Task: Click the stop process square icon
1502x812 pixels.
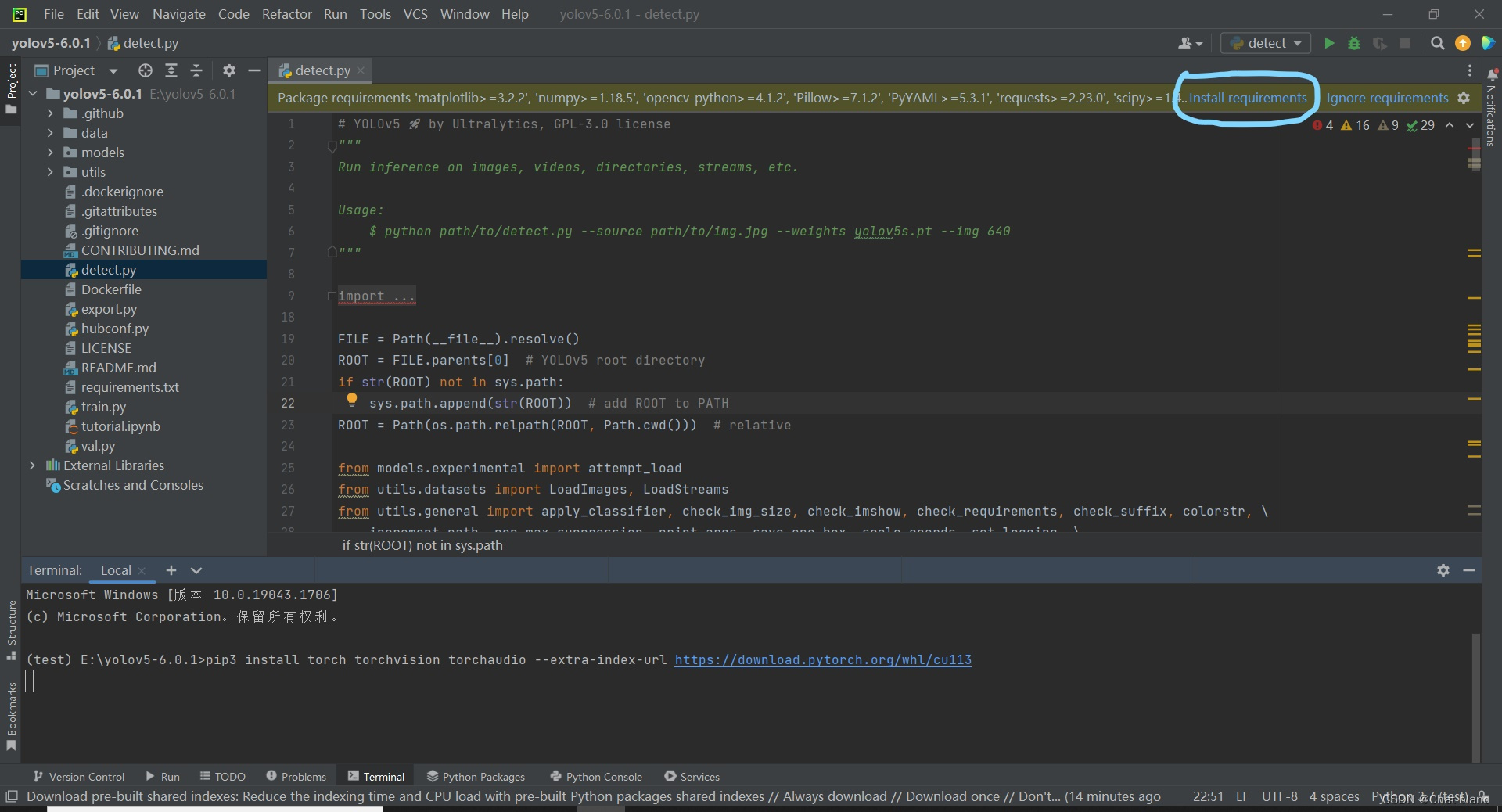Action: click(1405, 43)
